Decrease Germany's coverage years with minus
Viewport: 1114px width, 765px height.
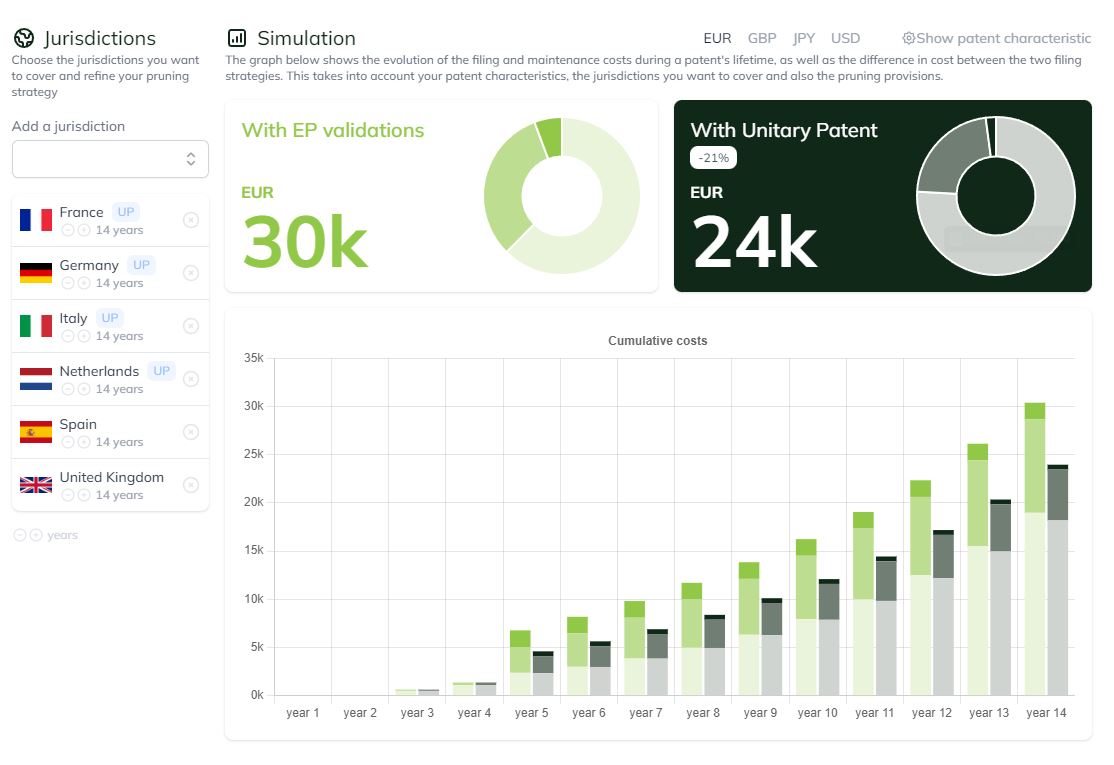tap(67, 283)
